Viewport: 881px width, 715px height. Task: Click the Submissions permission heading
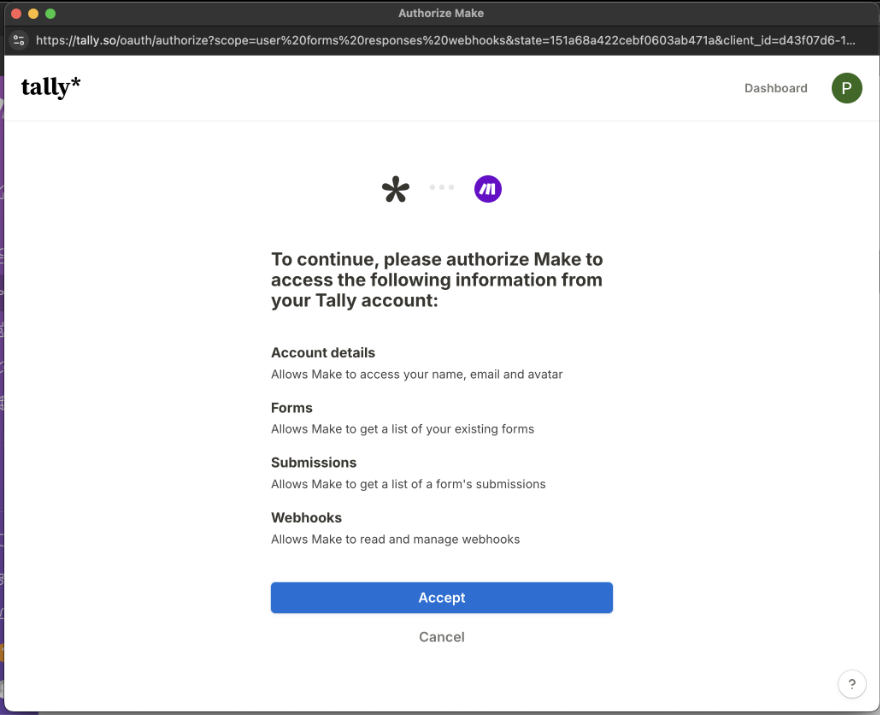pyautogui.click(x=314, y=463)
